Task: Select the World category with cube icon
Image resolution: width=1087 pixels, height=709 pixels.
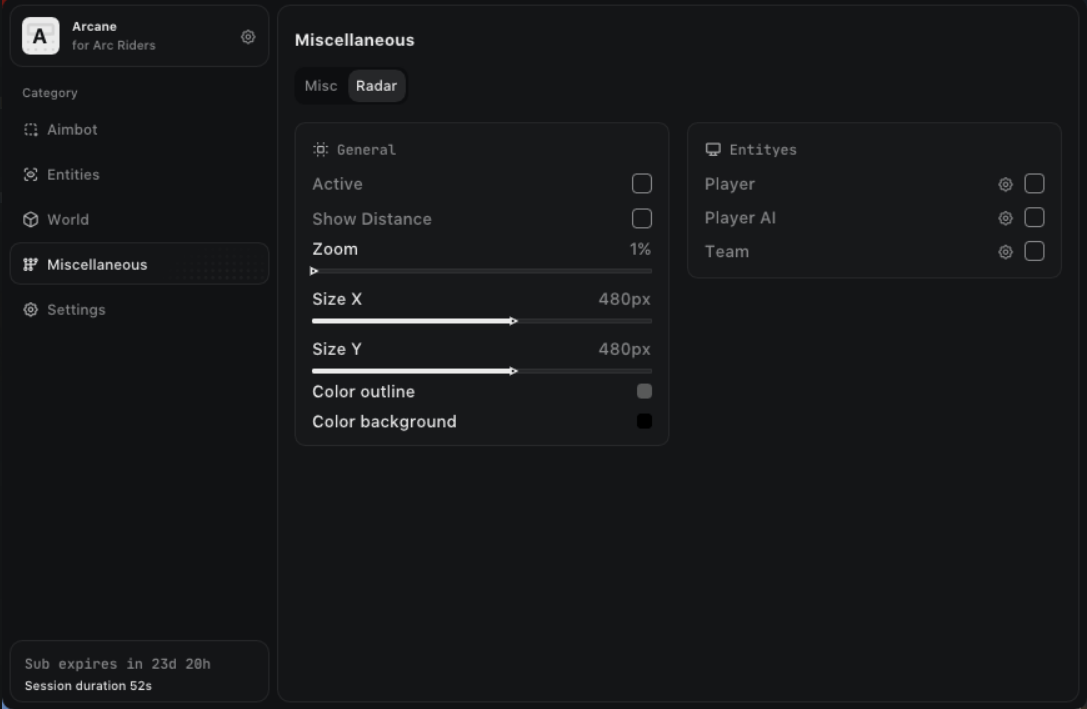Action: tap(67, 220)
